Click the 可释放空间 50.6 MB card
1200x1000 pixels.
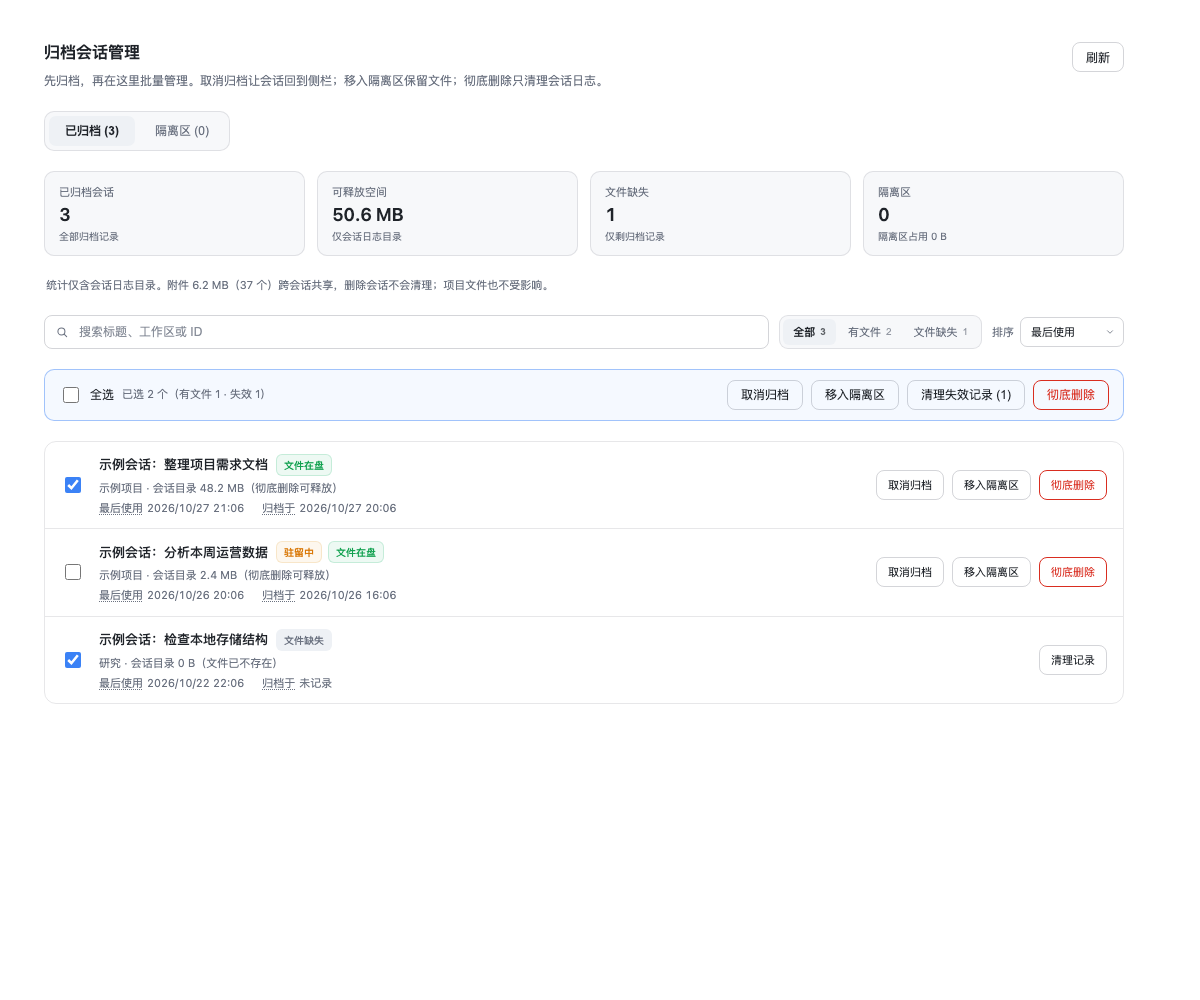click(x=447, y=213)
